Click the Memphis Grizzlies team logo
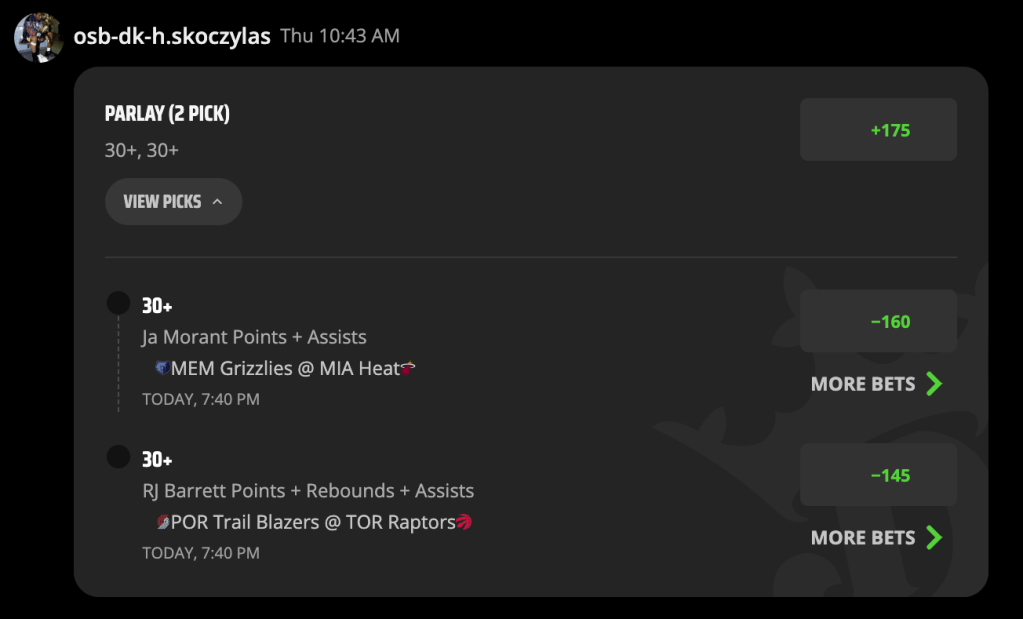1023x619 pixels. point(162,368)
